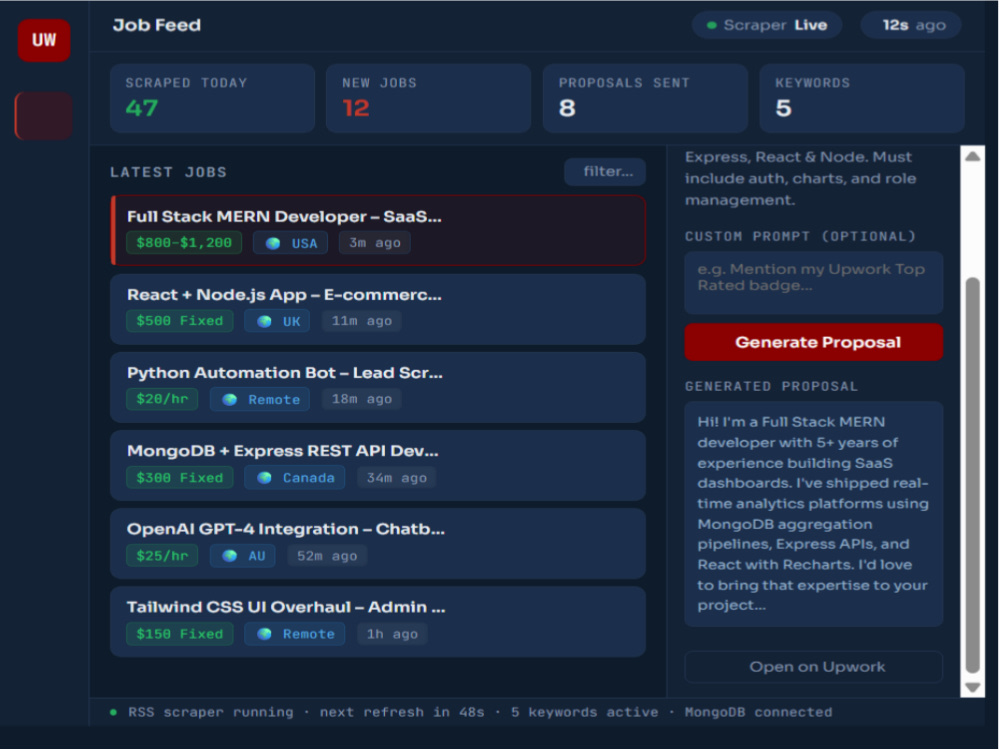Click scrollbar up arrow

973,156
